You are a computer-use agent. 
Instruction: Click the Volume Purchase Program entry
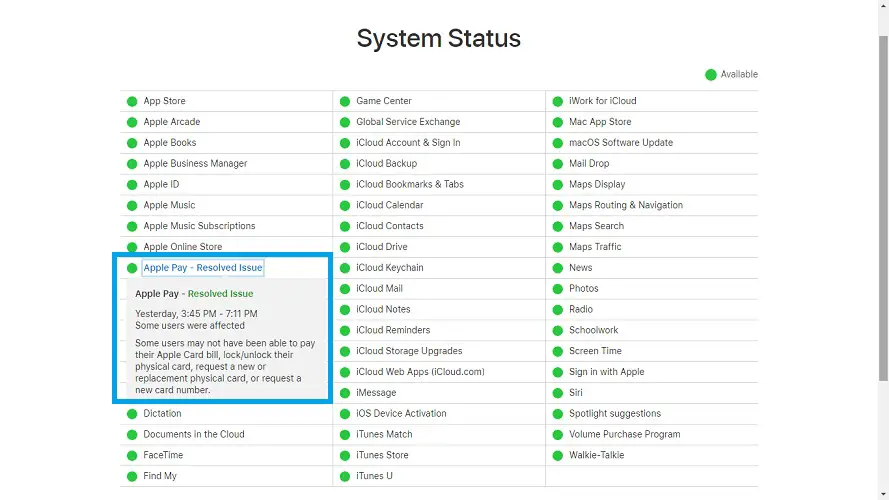[x=624, y=434]
